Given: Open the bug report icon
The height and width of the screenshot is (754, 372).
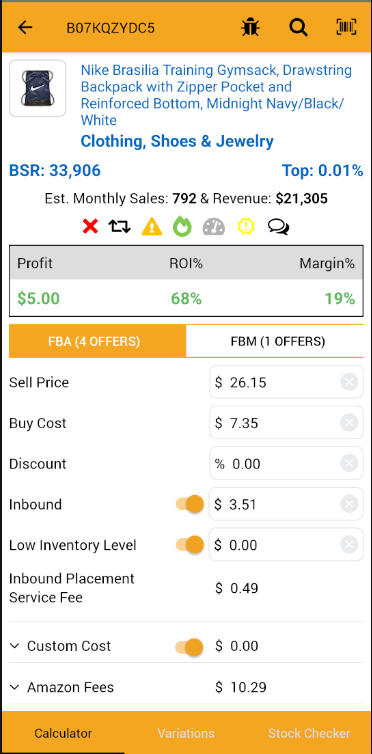Looking at the screenshot, I should tap(250, 27).
